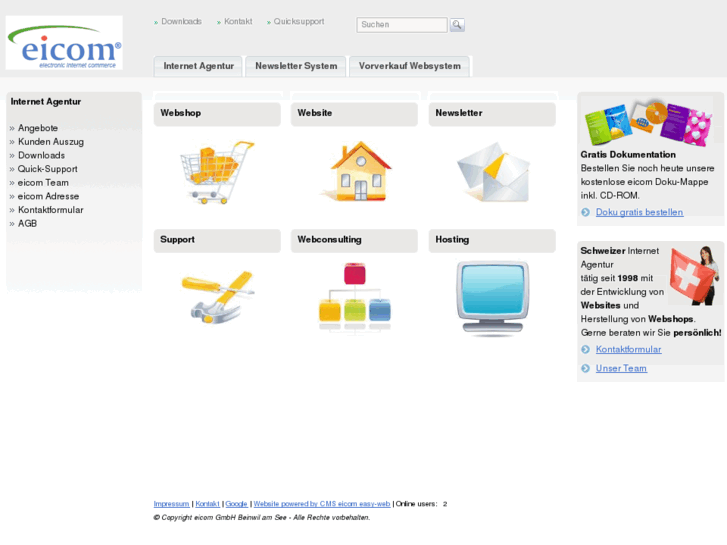Viewport: 727px width, 545px height.
Task: Click the Webconsulting heading
Action: click(x=329, y=239)
